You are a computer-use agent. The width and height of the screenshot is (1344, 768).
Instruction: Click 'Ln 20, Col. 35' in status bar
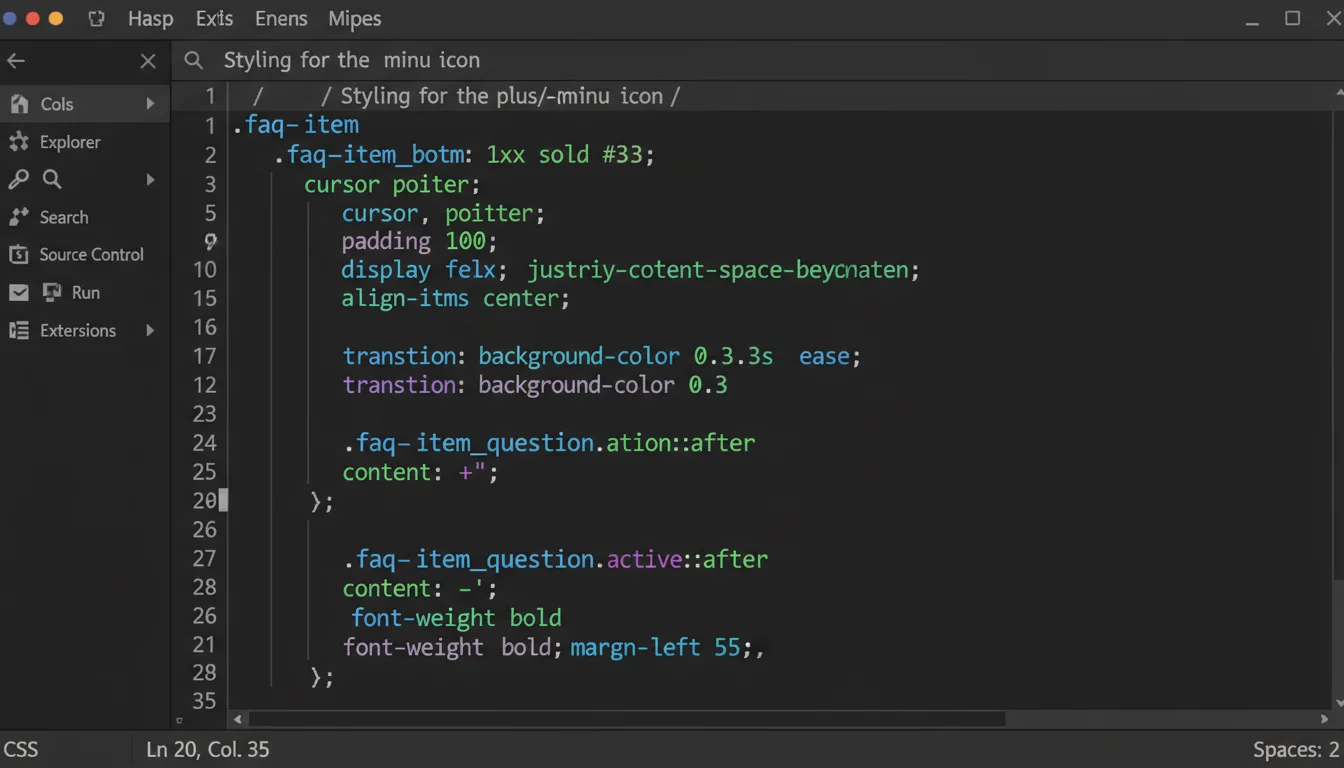[x=208, y=750]
